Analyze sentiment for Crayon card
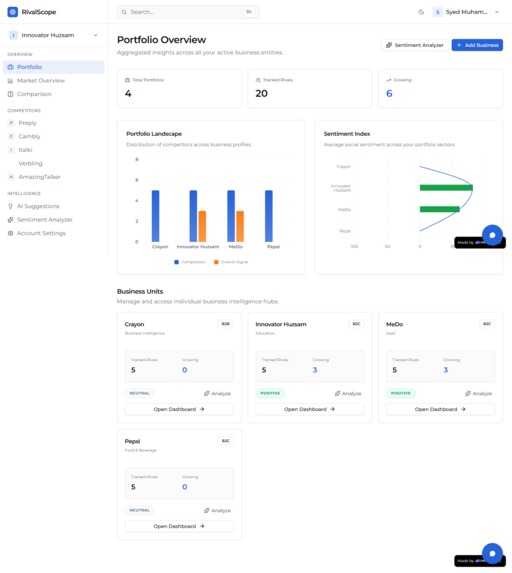Screen dimensions: 512x573 pos(217,394)
